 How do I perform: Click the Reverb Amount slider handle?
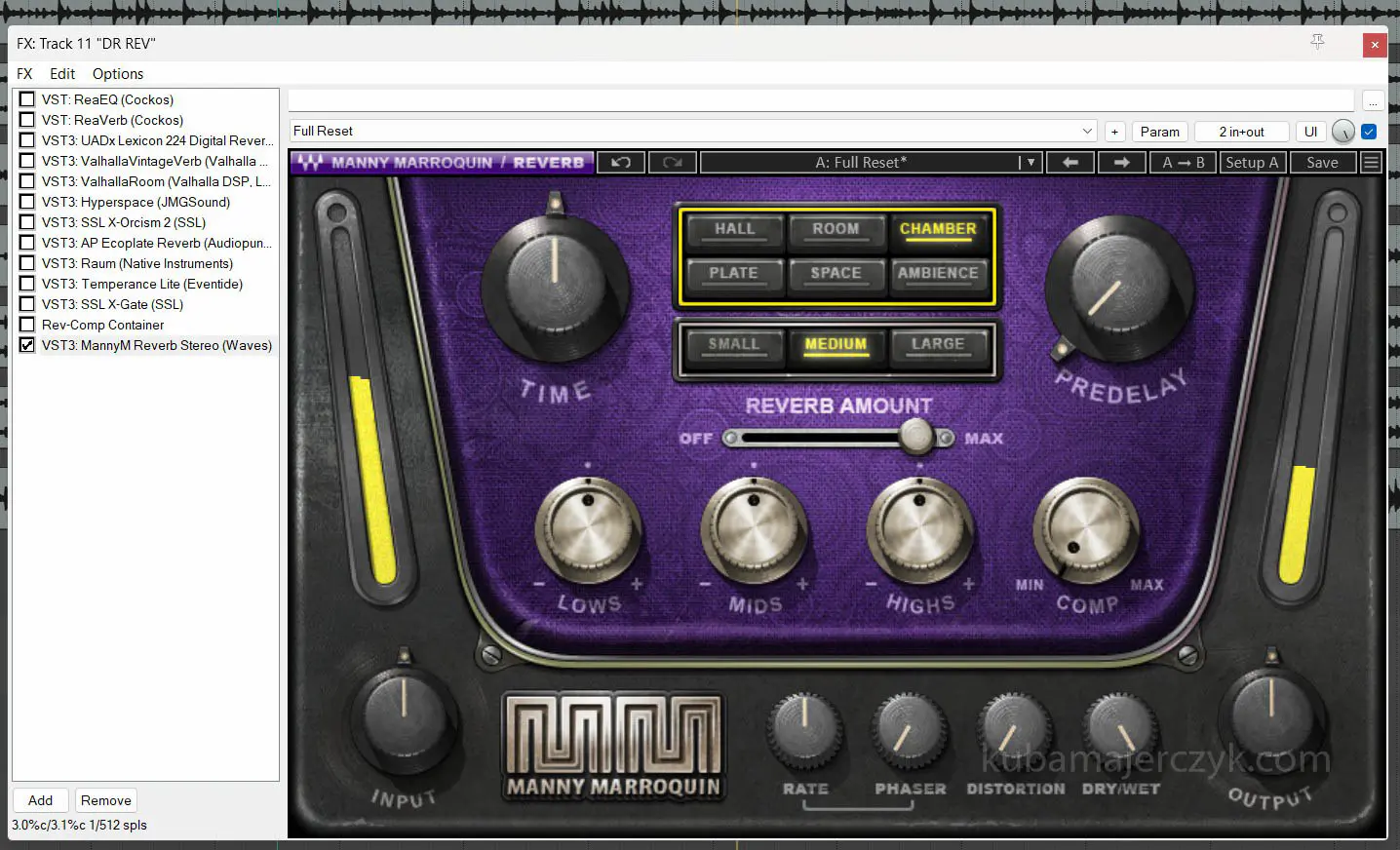[915, 437]
